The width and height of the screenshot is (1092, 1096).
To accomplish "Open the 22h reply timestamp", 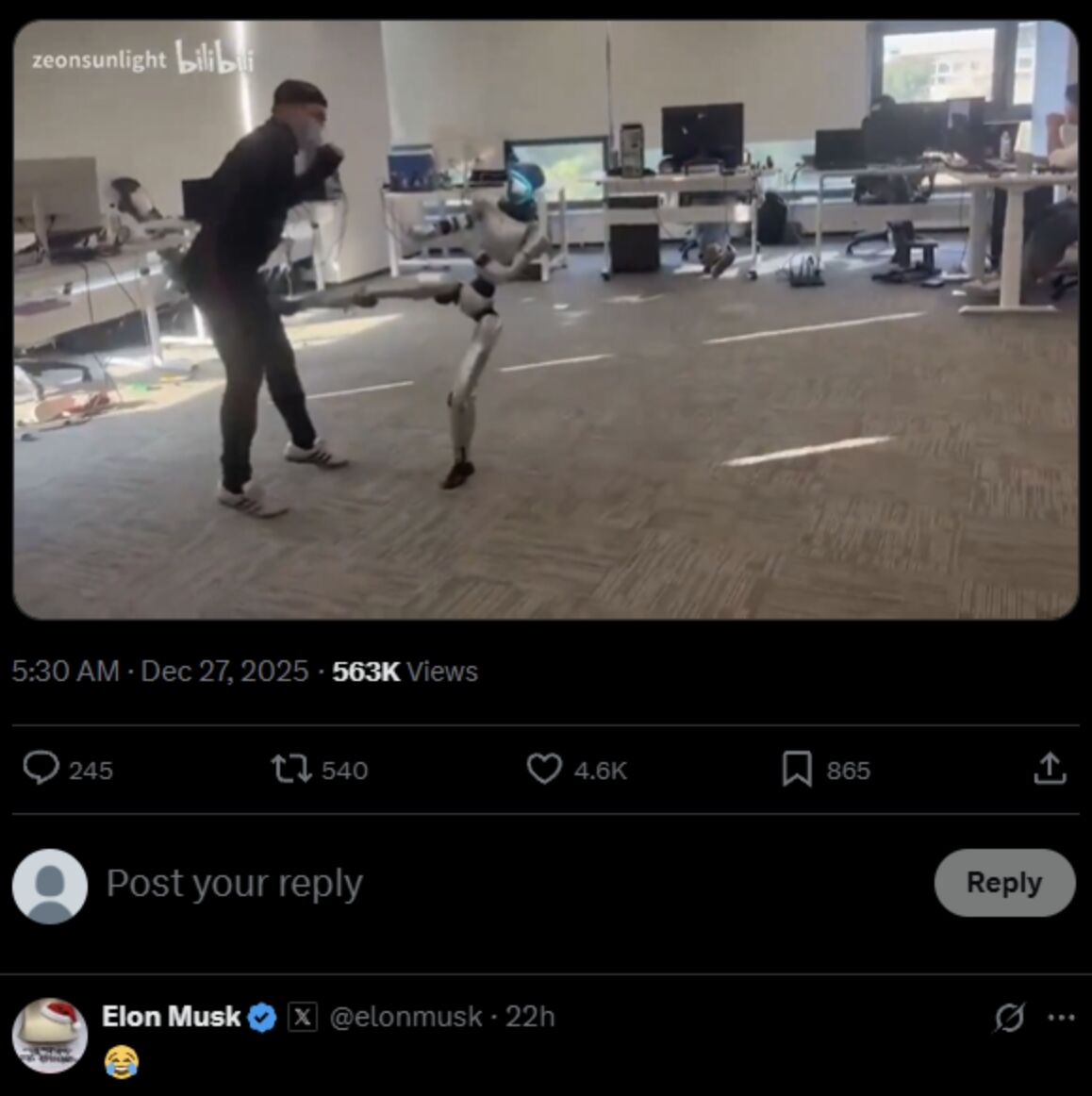I will [530, 1017].
